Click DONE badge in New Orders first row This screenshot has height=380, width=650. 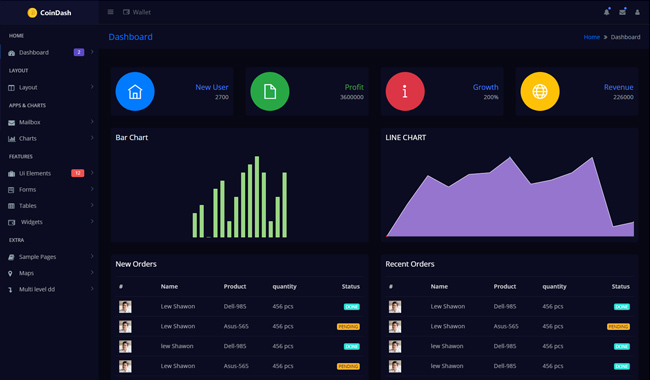(352, 307)
